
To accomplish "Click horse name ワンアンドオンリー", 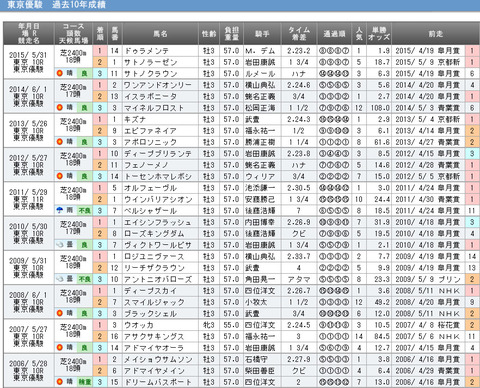I will tap(158, 85).
